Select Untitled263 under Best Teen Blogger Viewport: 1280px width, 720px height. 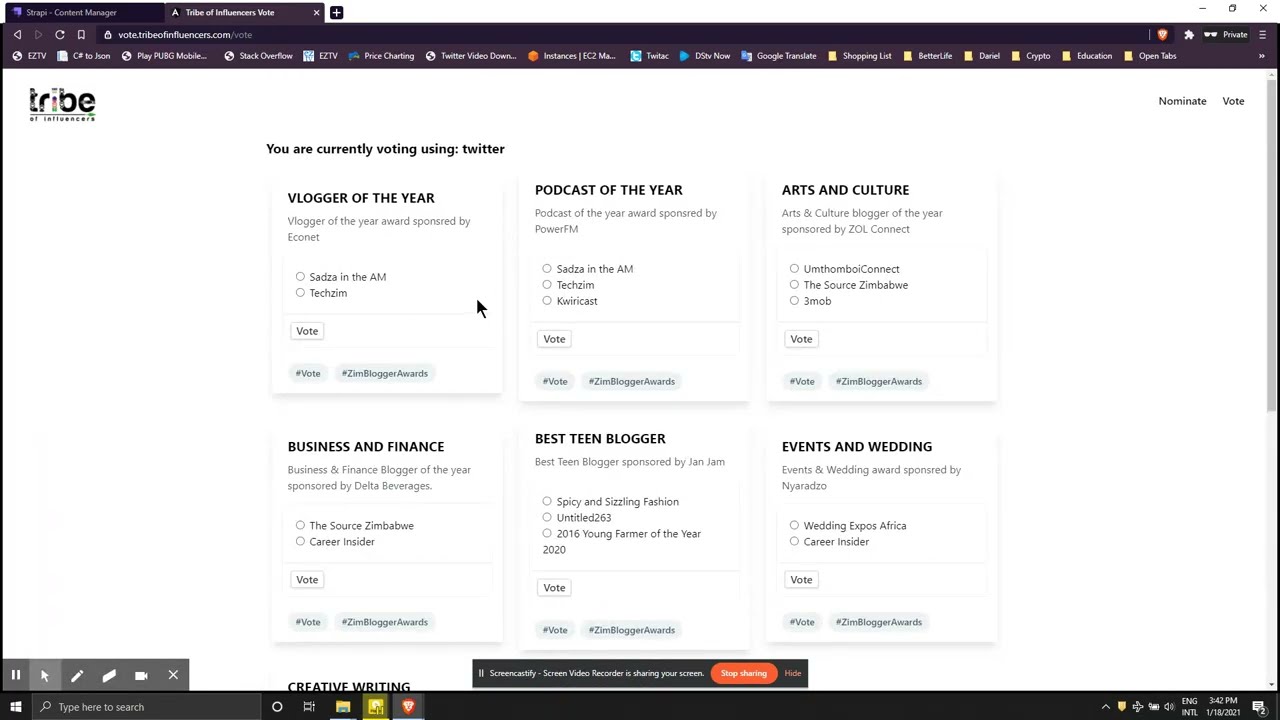[547, 517]
